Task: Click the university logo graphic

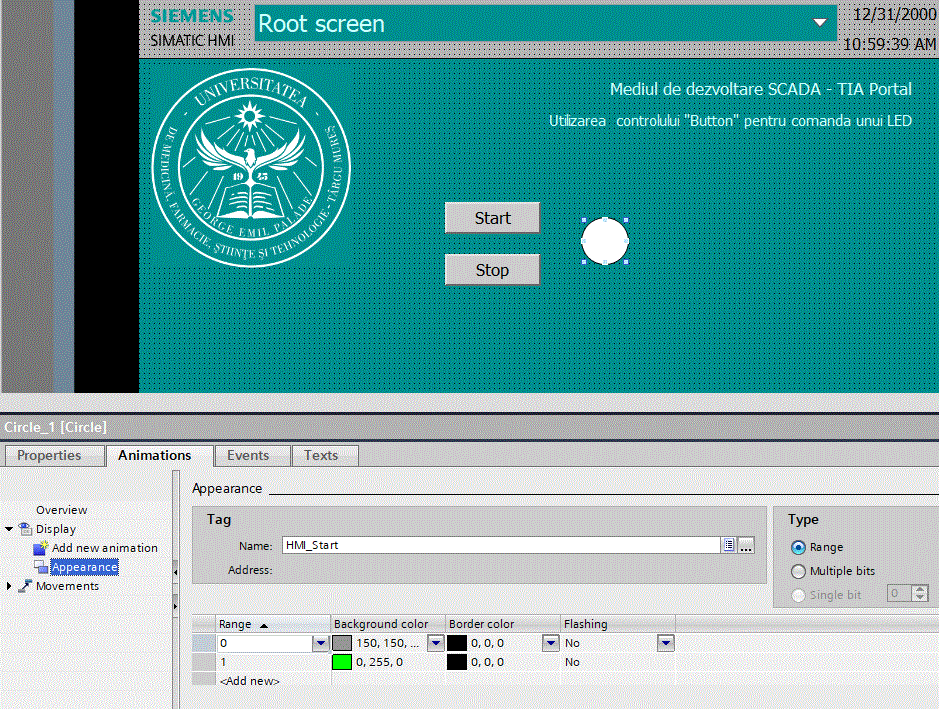Action: click(x=251, y=172)
